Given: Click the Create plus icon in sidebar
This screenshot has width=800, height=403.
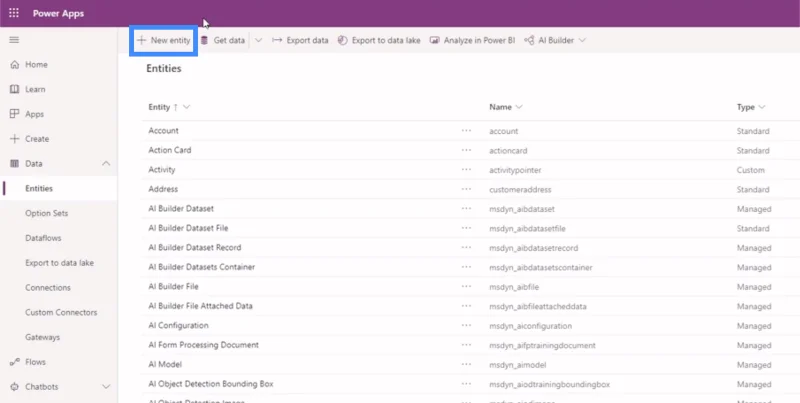Looking at the screenshot, I should (x=15, y=139).
